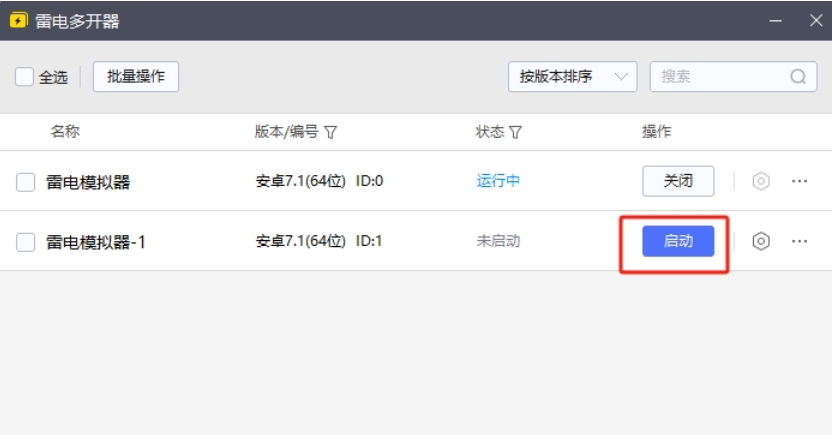This screenshot has height=435, width=835.
Task: Tick the checkbox for 雷电模拟器-1
Action: pos(26,242)
